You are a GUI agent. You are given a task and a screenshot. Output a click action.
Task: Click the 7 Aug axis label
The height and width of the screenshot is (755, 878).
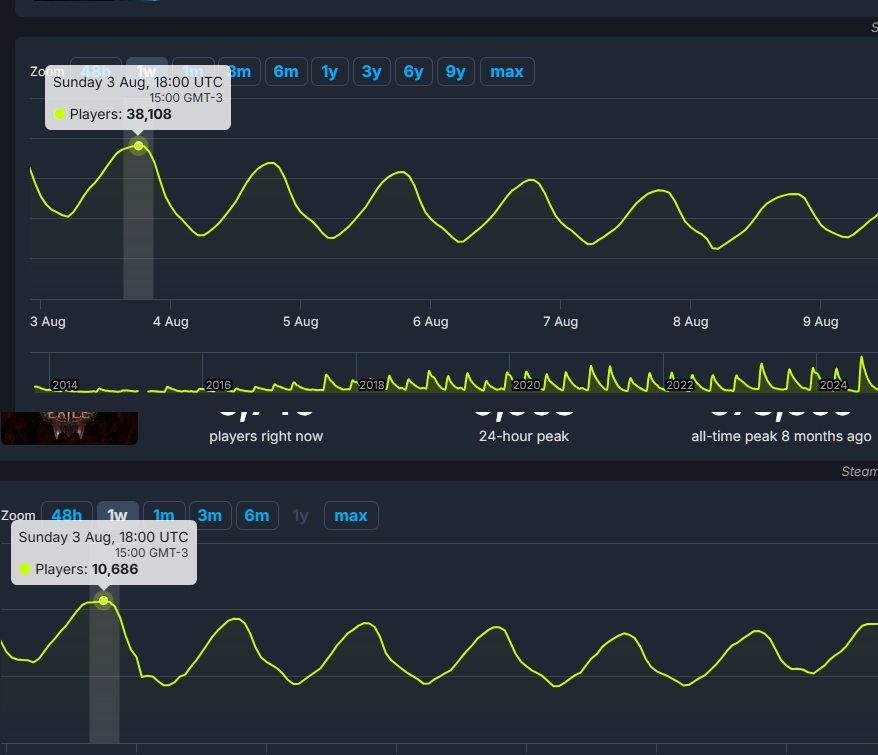[561, 321]
